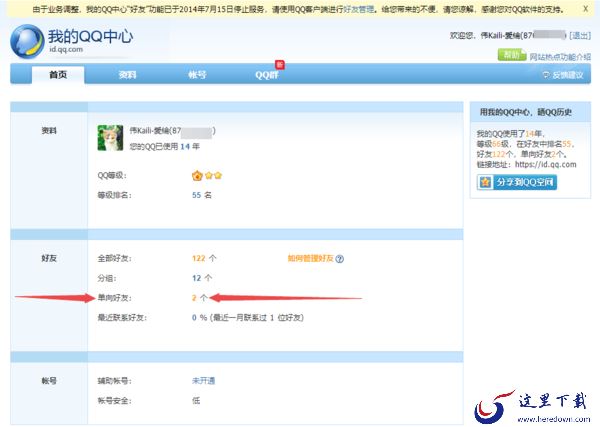
Task: Click the QQ level crown icon
Action: pyautogui.click(x=197, y=176)
